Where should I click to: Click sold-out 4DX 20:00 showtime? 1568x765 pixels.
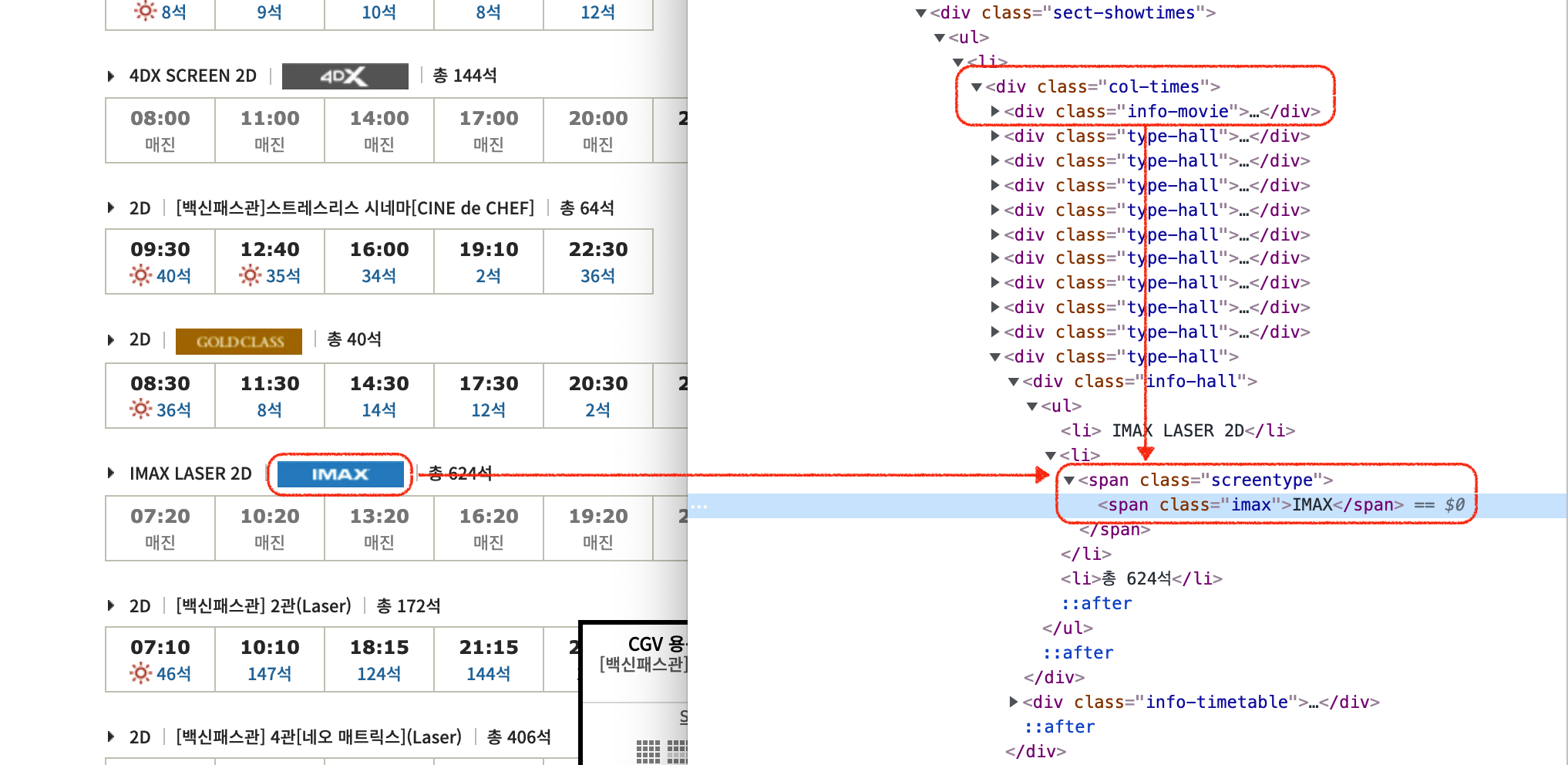pyautogui.click(x=598, y=130)
